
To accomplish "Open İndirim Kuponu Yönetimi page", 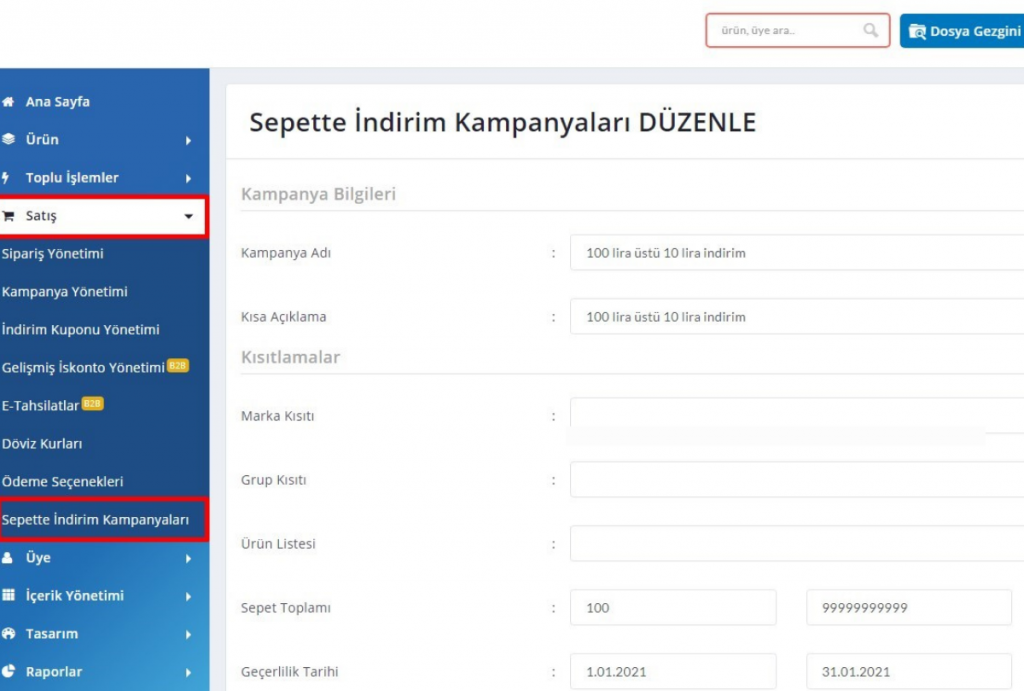I will [x=80, y=330].
